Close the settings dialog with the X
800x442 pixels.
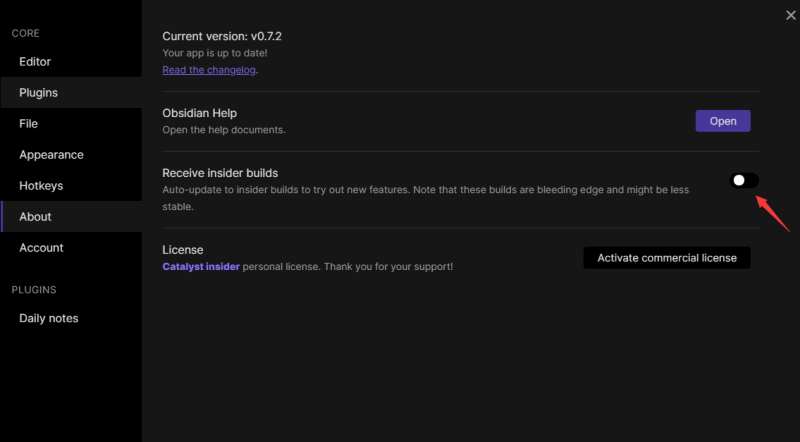790,14
